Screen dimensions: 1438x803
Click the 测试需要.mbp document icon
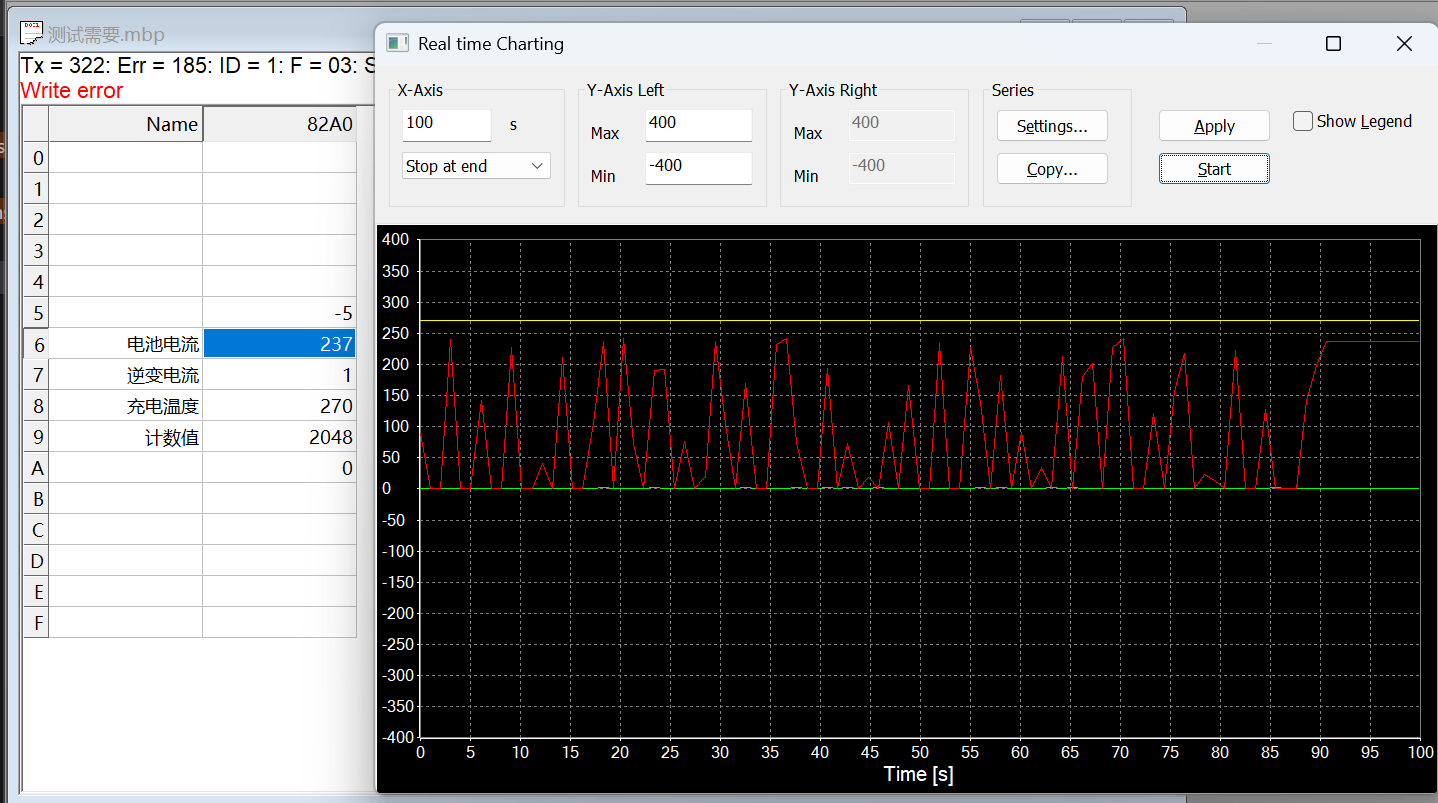(33, 33)
